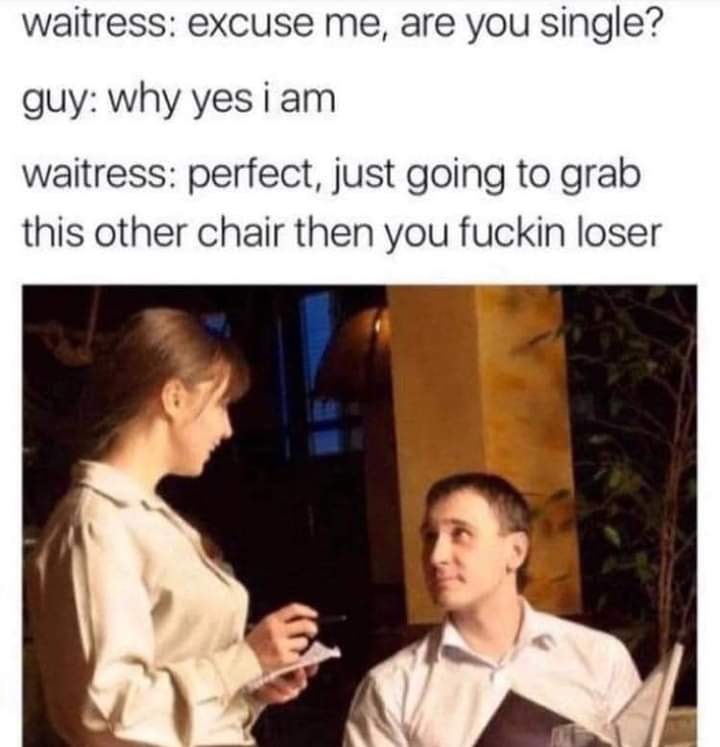Click the notepad in the waitress's hand
720x747 pixels.
292,667
